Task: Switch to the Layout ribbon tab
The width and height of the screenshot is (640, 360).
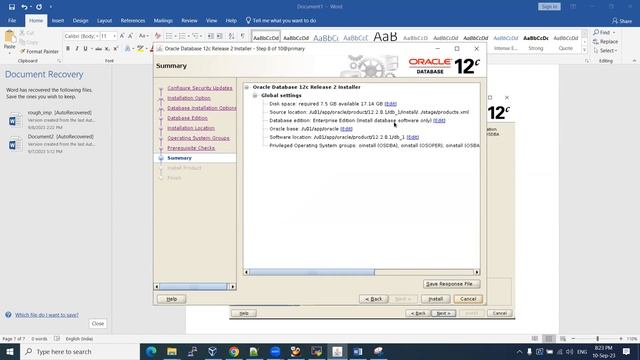Action: (104, 20)
